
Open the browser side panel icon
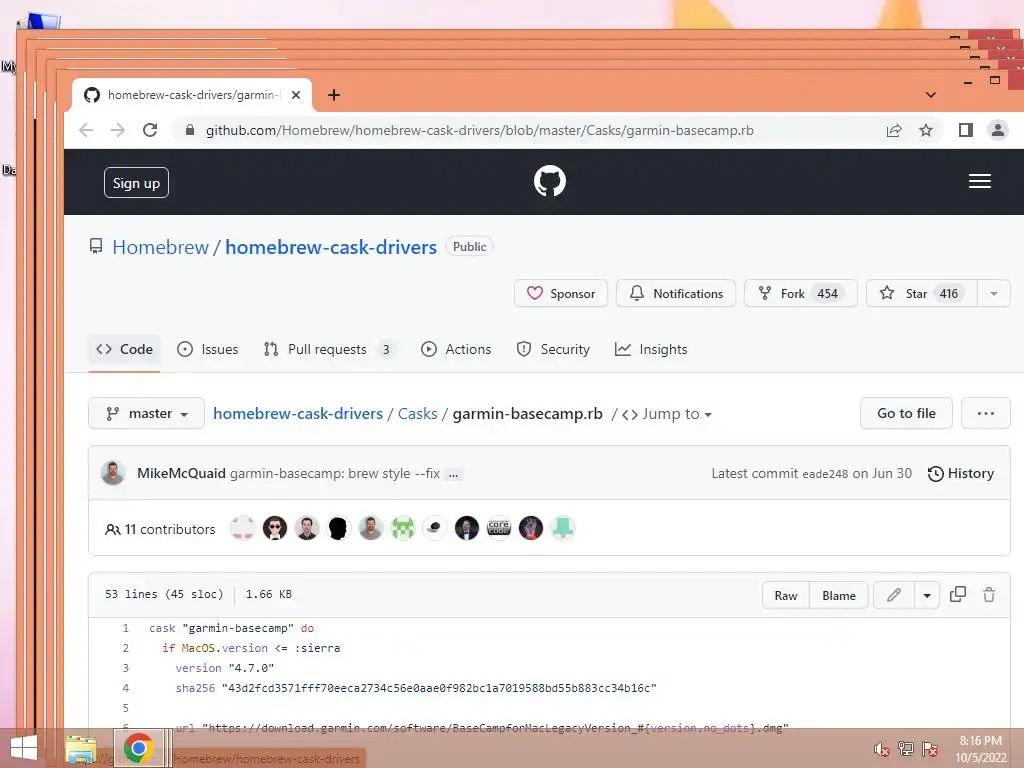tap(965, 130)
